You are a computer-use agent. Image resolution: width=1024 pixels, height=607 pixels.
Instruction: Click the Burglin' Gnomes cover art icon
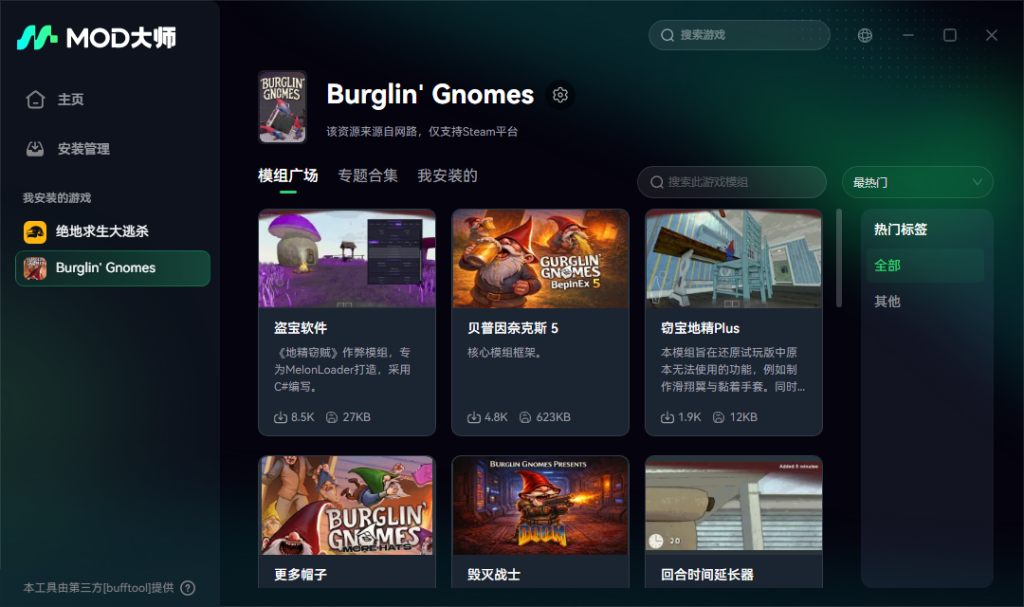click(282, 106)
